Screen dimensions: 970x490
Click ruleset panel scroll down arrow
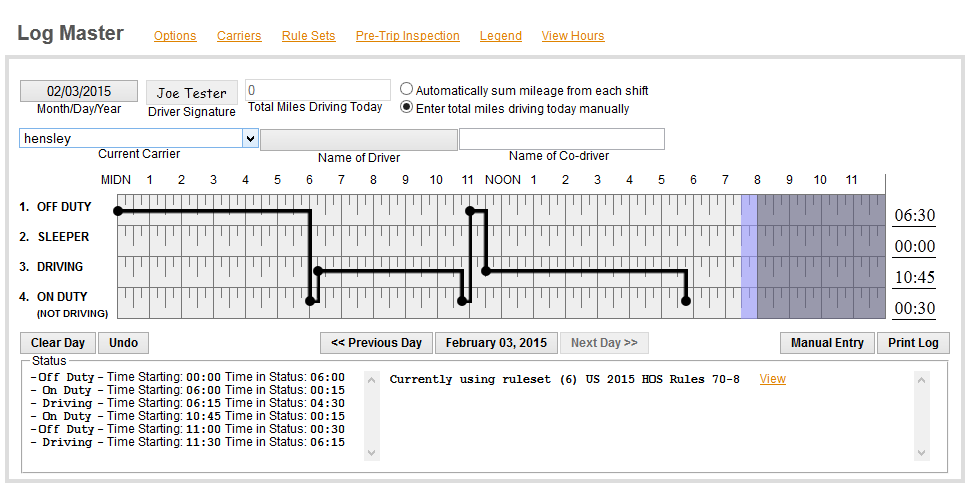click(921, 453)
